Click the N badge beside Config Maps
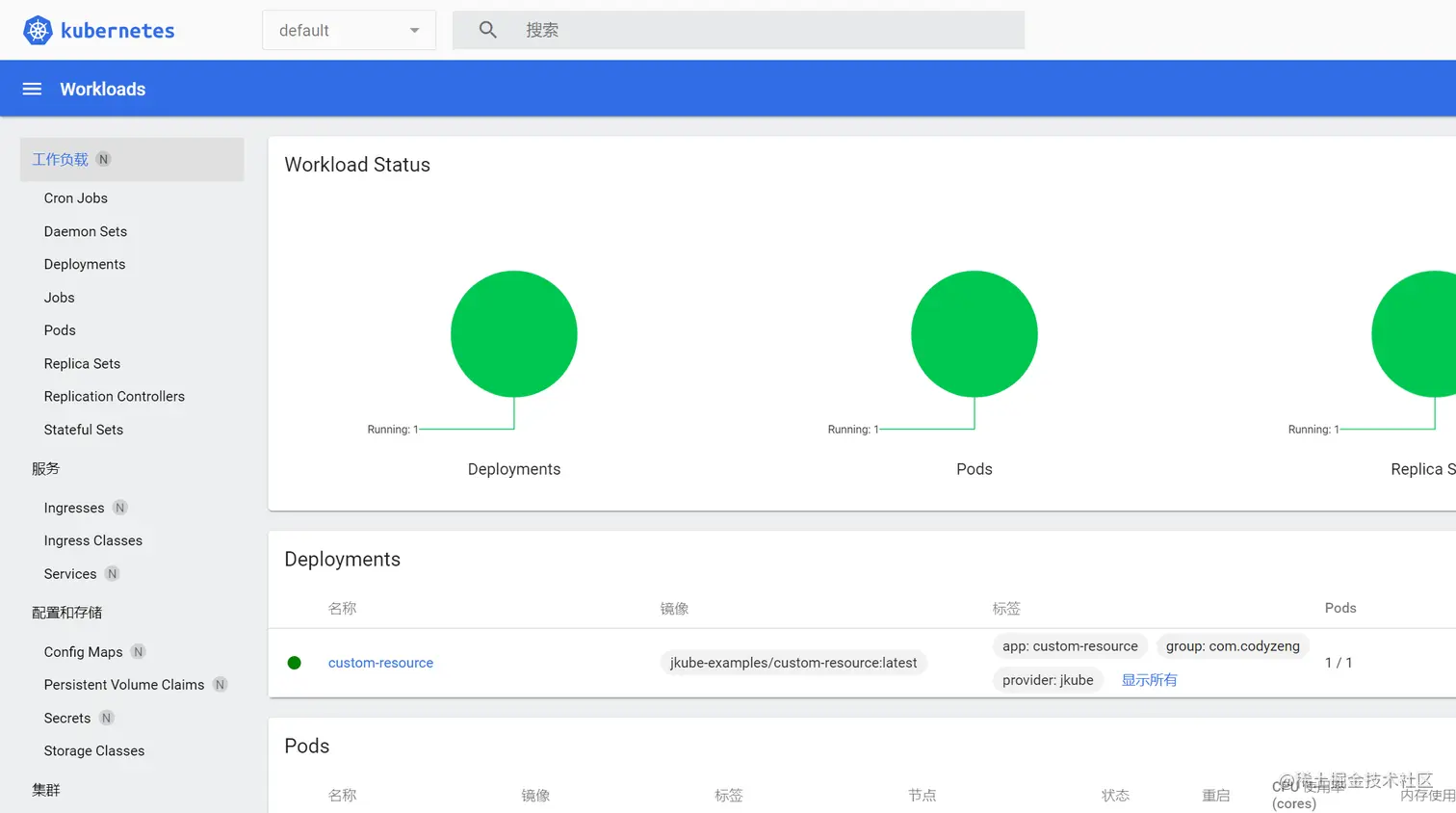 (138, 652)
